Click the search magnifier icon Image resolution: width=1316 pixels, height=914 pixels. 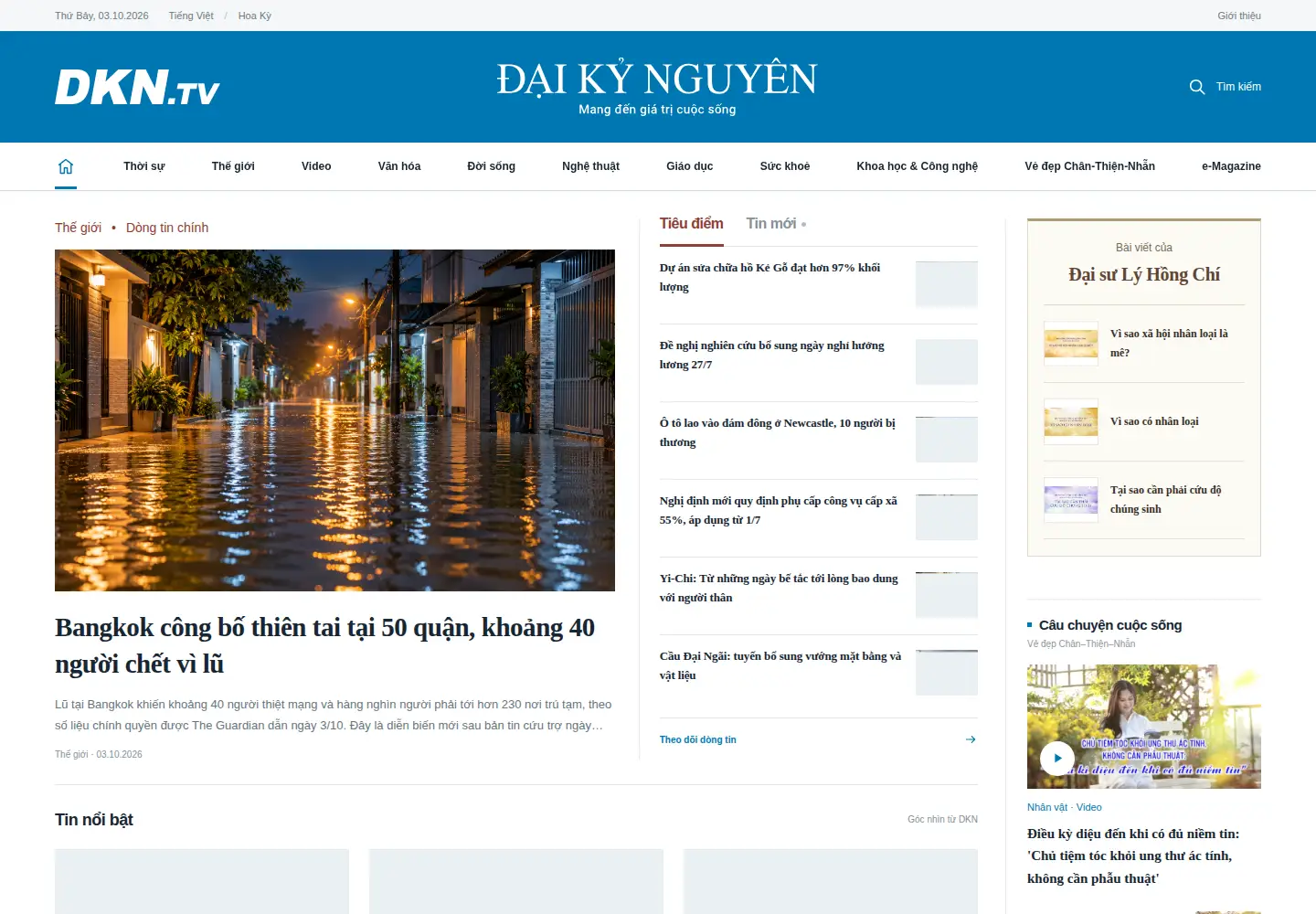point(1197,87)
